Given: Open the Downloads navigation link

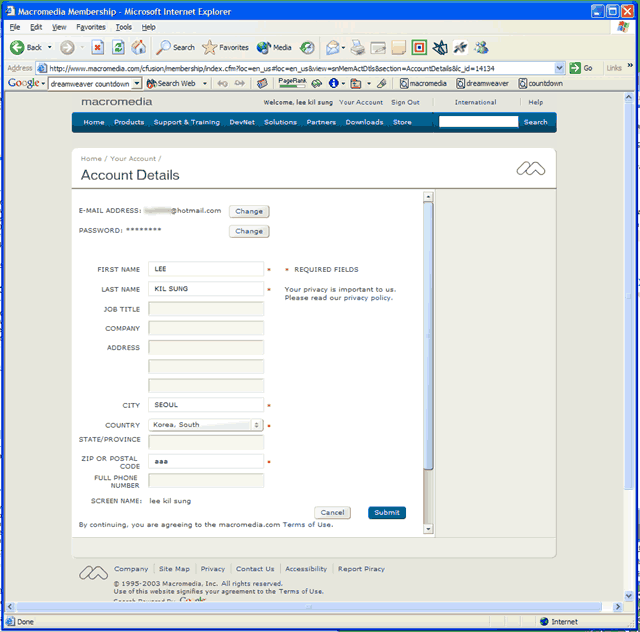Looking at the screenshot, I should pos(364,122).
